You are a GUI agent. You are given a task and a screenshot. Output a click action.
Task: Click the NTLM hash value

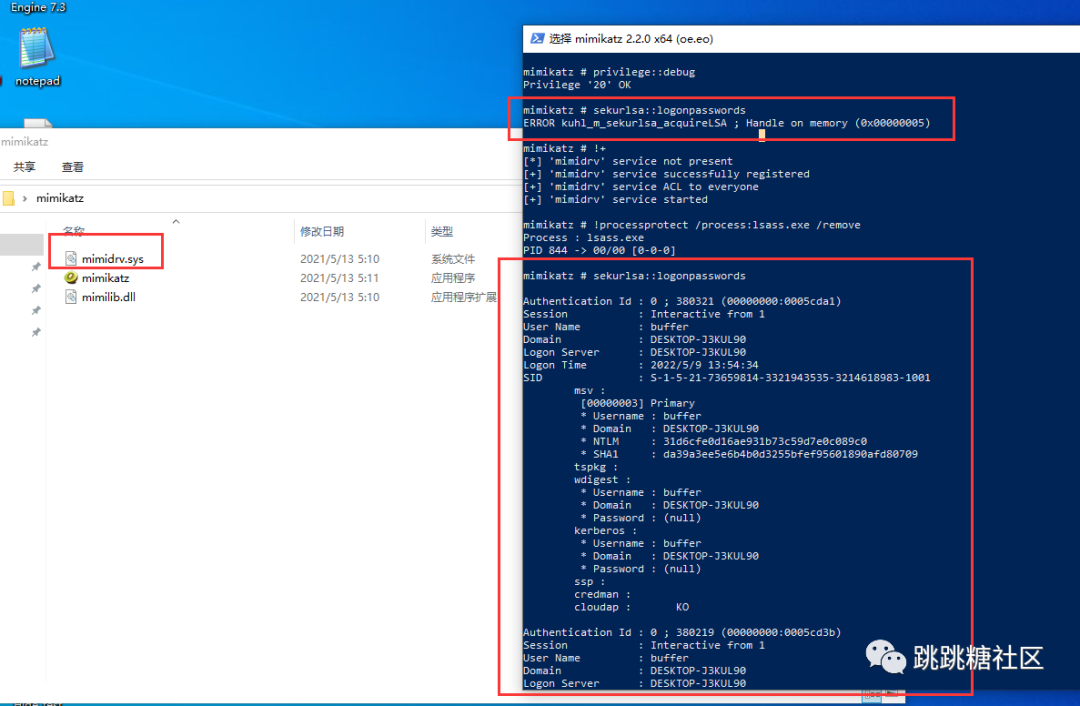pyautogui.click(x=765, y=441)
